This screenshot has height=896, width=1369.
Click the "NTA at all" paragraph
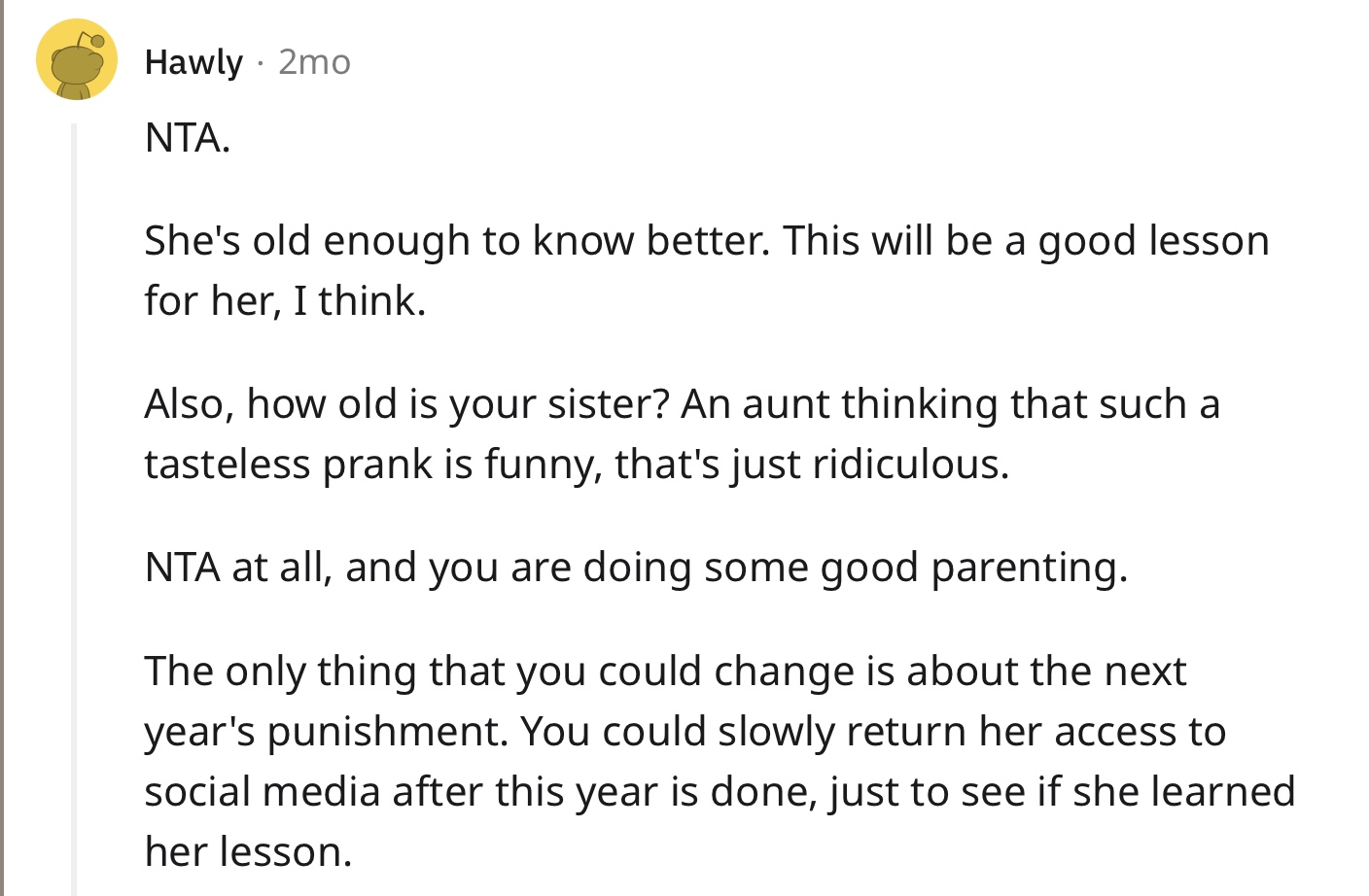point(636,568)
